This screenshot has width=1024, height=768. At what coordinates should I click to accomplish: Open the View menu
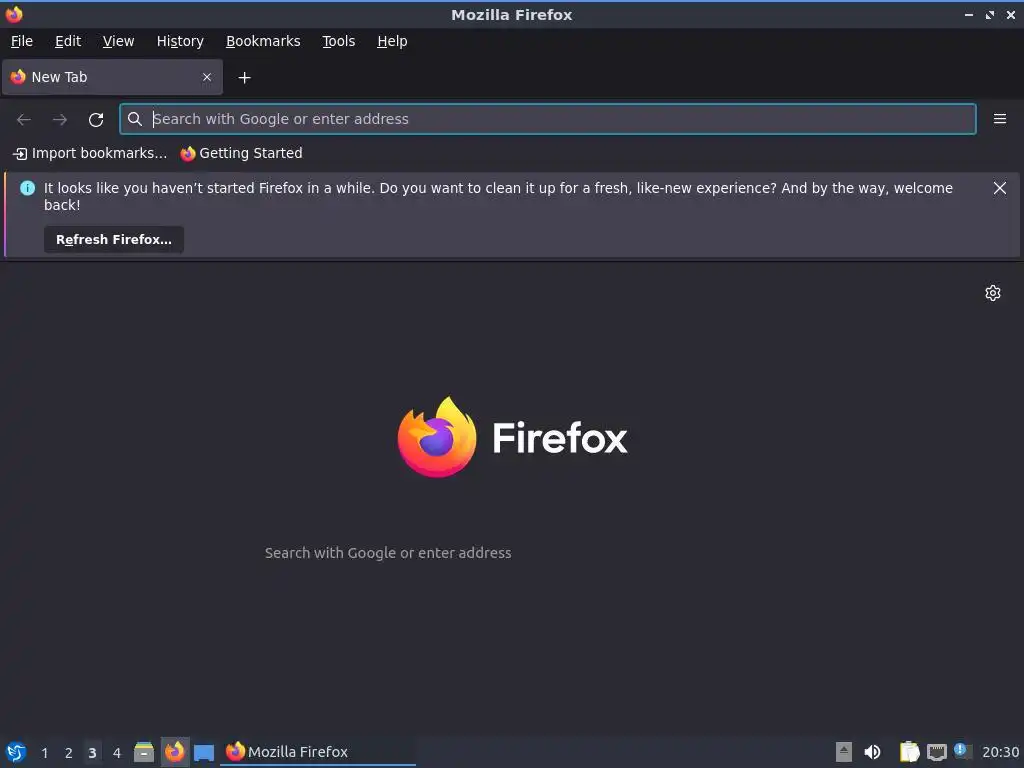pyautogui.click(x=118, y=41)
